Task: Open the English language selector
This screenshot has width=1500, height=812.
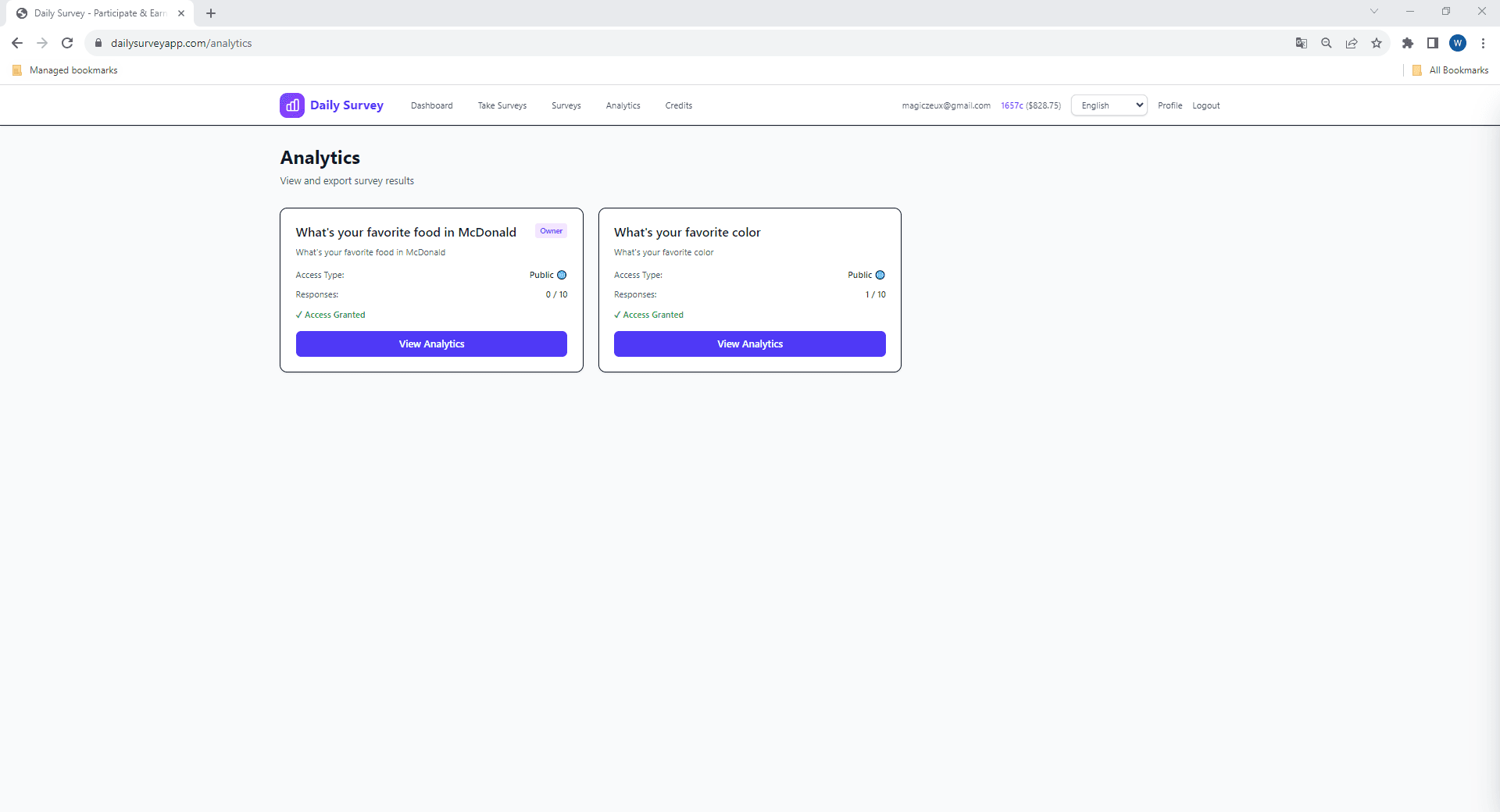Action: 1108,105
